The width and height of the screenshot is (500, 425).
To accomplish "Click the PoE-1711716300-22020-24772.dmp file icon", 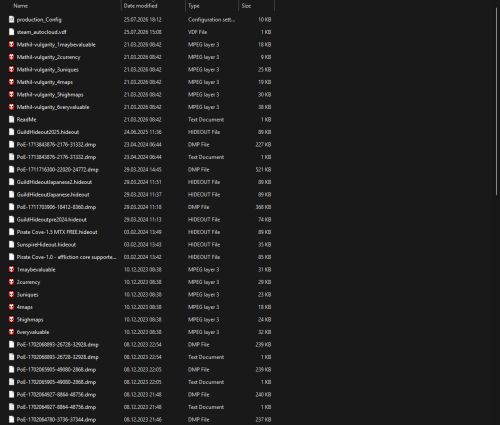I will click(x=11, y=170).
